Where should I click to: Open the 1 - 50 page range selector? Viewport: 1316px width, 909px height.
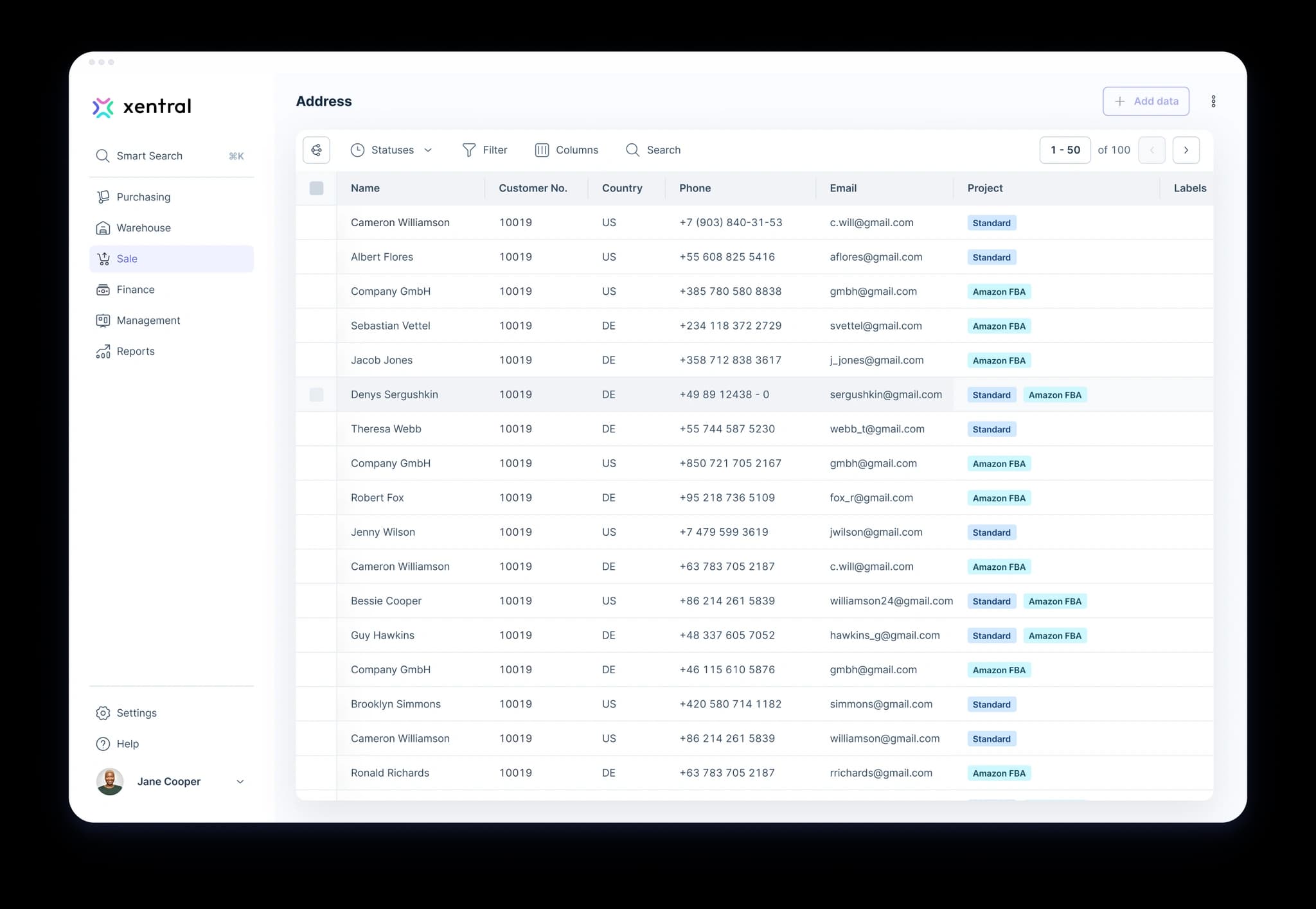1065,150
